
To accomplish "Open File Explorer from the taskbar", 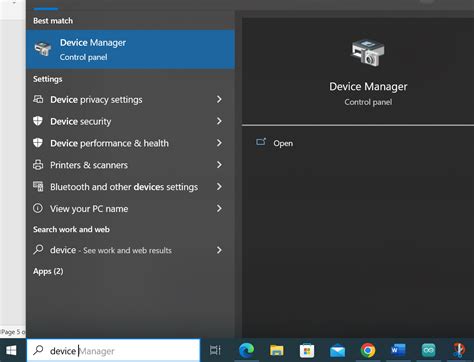I will 276,350.
